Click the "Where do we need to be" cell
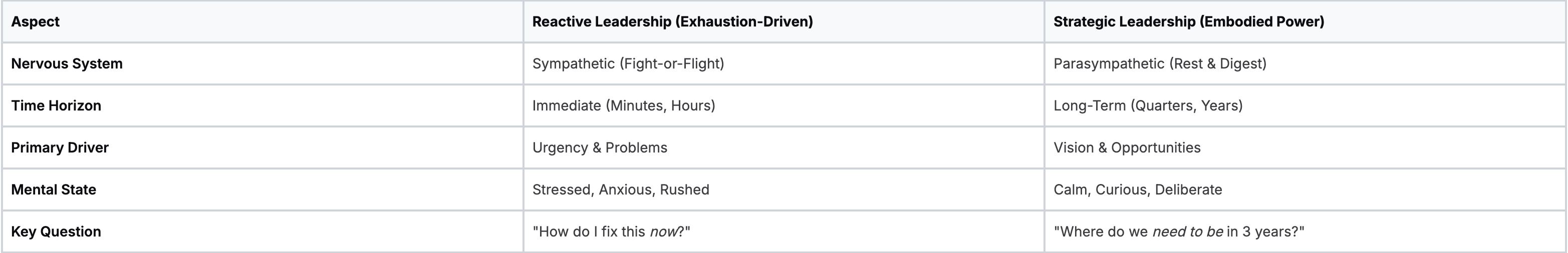The width and height of the screenshot is (1568, 253). [1178, 231]
